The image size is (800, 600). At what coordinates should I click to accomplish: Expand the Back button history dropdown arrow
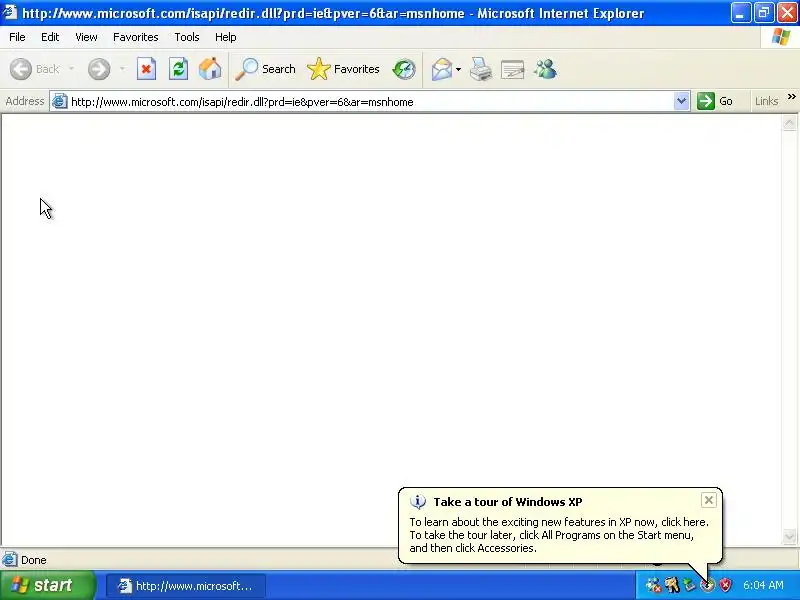(x=71, y=69)
